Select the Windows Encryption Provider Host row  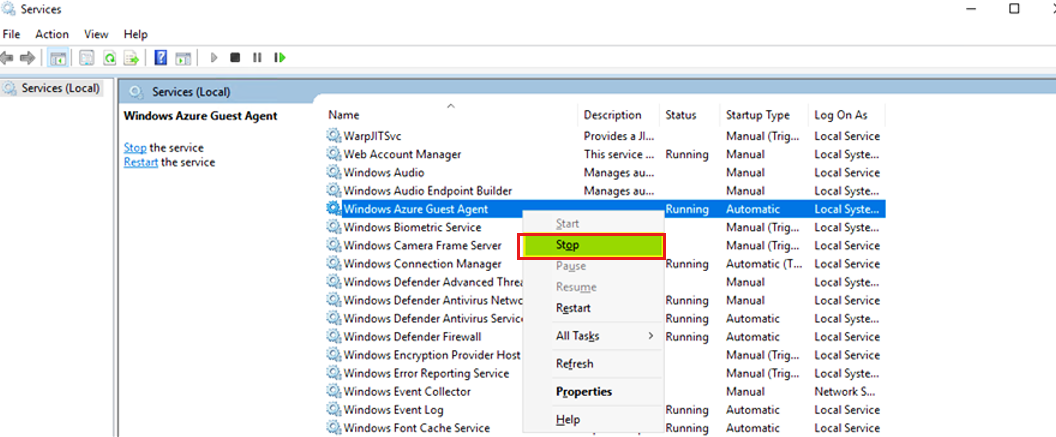(605, 355)
